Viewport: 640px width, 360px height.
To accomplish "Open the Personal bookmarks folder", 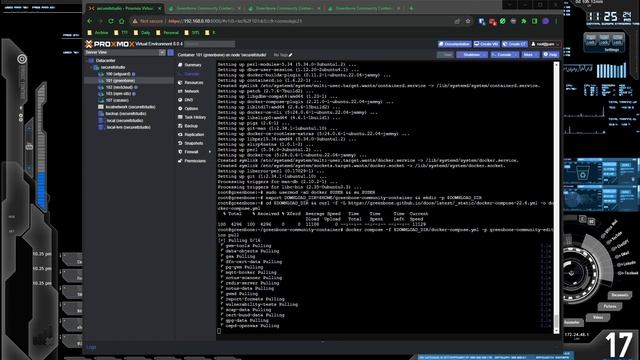I will (x=168, y=33).
